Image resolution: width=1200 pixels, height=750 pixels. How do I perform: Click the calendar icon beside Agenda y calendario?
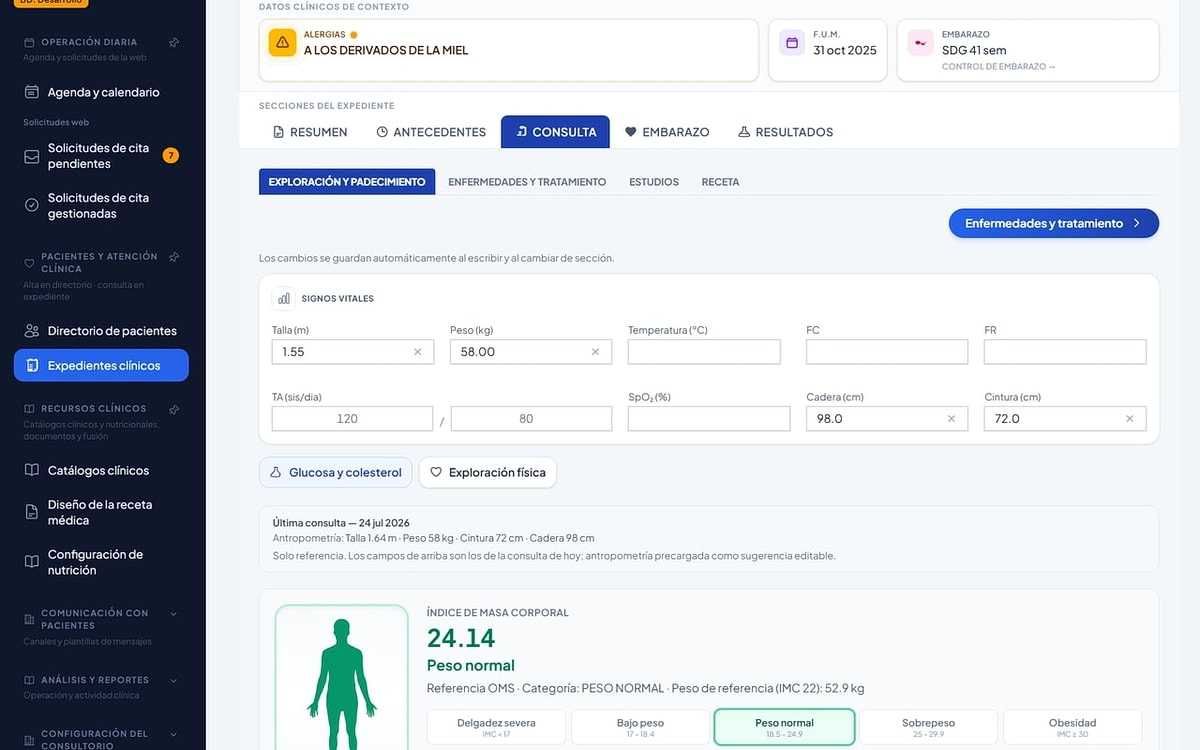click(x=32, y=92)
